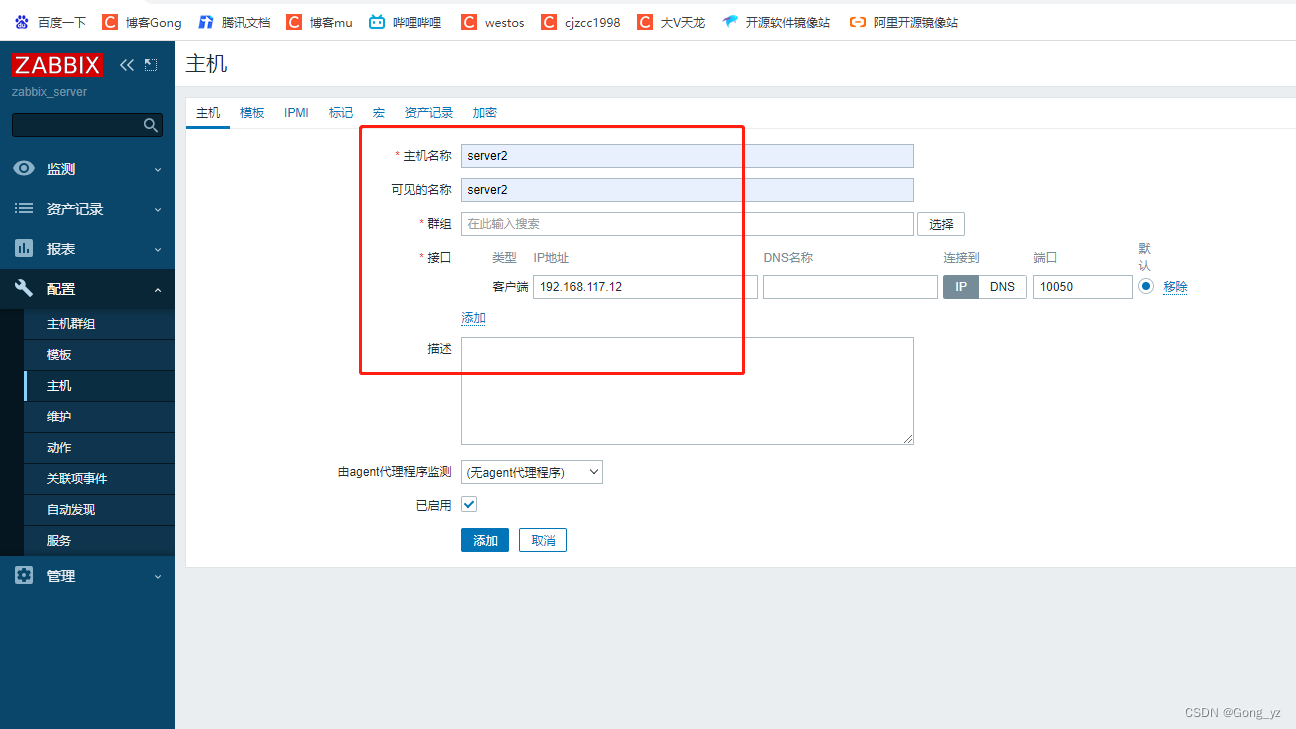Open the 百度一下 bookmark
The image size is (1296, 729).
coord(51,22)
